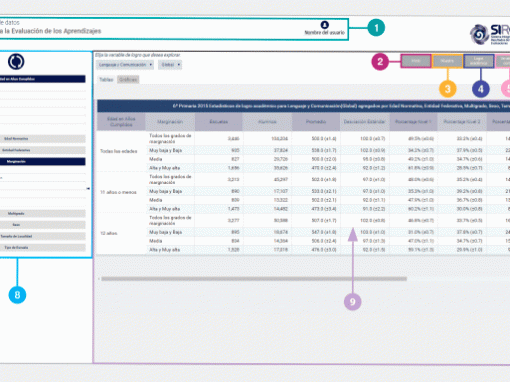510x382 pixels.
Task: Click Alta y Muy alta under Todas las edades
Action: coord(164,168)
